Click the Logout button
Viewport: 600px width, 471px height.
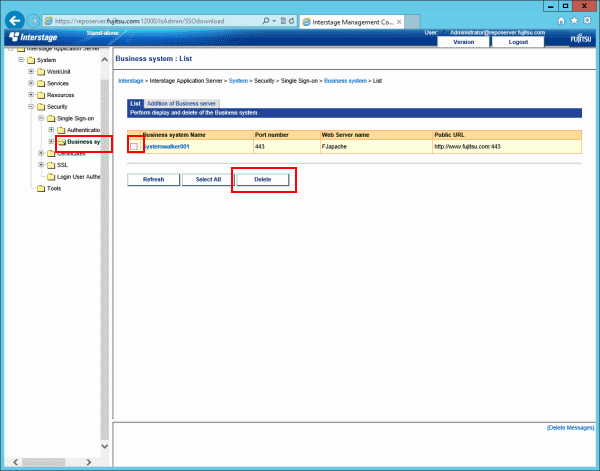(x=518, y=42)
